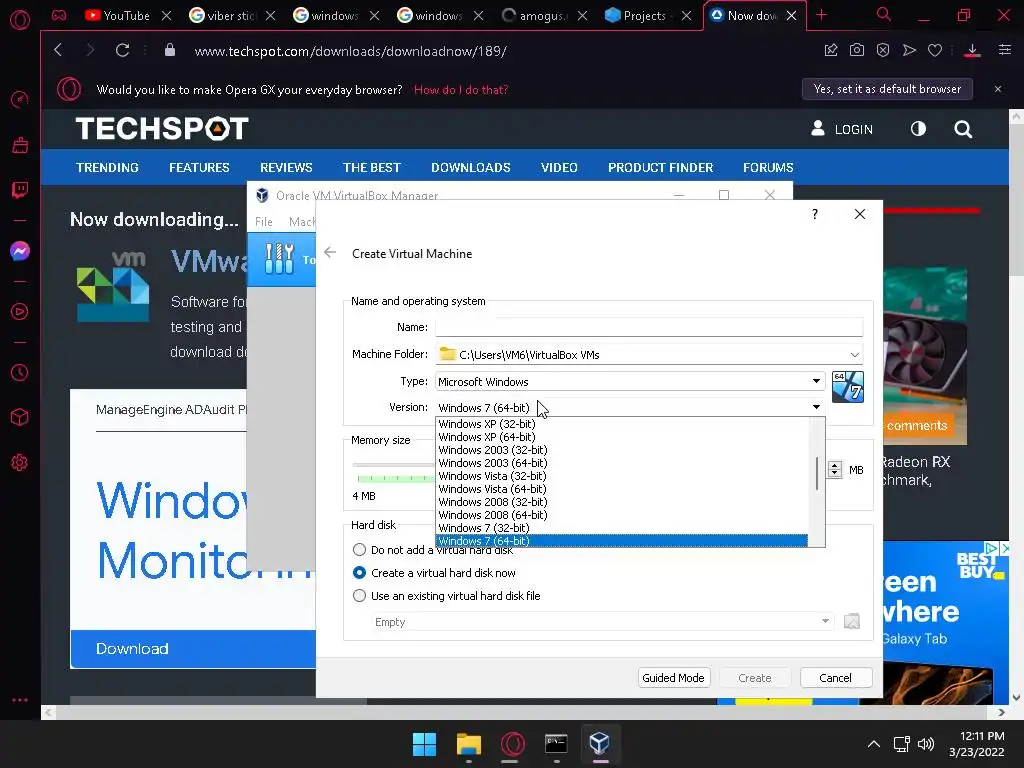Open Extensions cube icon in sidebar
The width and height of the screenshot is (1024, 768).
click(x=20, y=417)
